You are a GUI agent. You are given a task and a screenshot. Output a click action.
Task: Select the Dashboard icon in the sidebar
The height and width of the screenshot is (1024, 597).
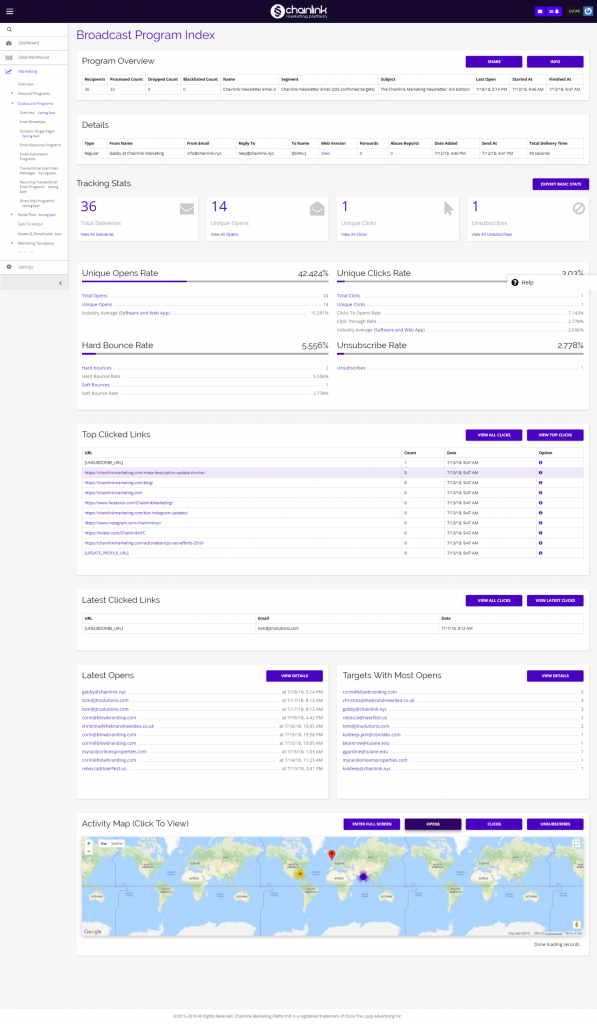click(x=9, y=43)
